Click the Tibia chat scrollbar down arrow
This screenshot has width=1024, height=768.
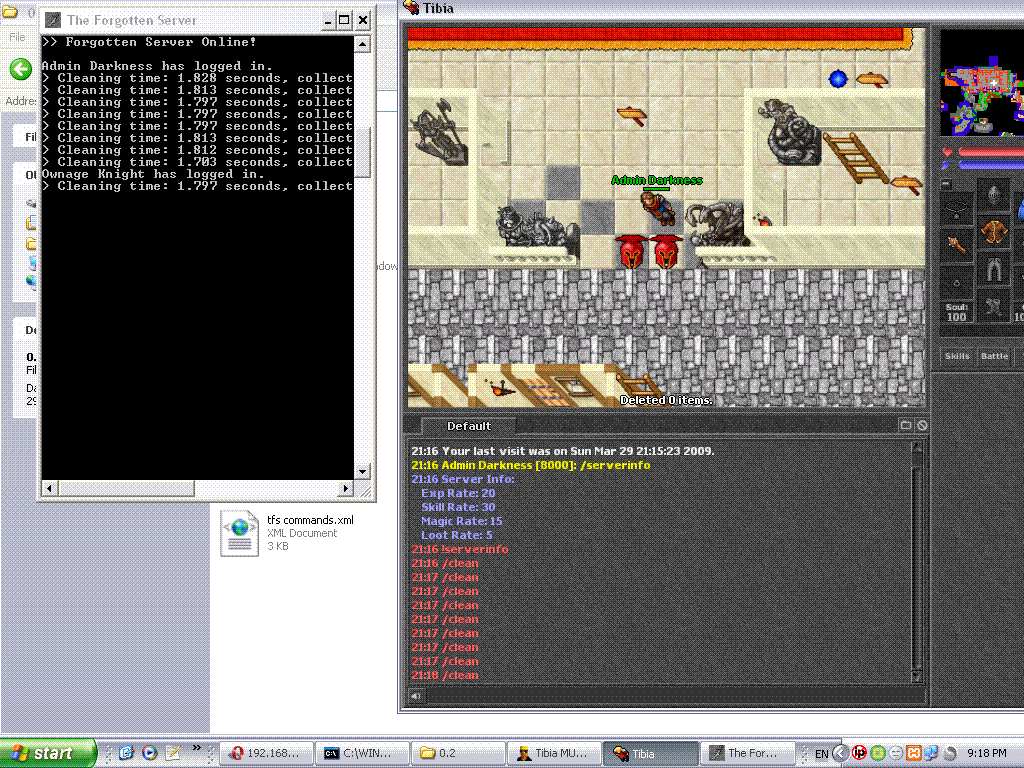point(917,677)
